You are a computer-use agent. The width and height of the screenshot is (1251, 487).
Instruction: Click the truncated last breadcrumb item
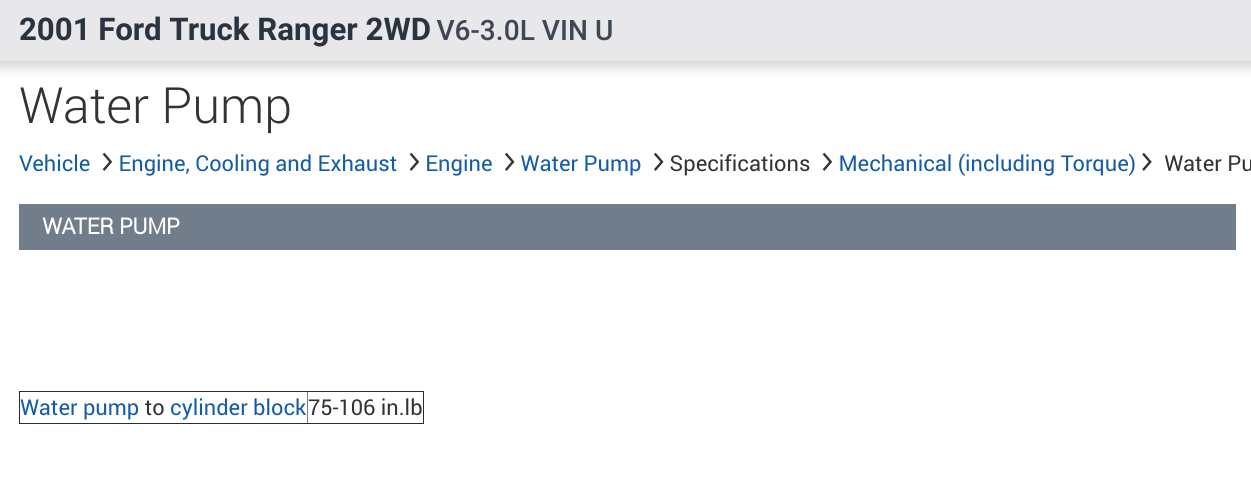click(x=1207, y=164)
